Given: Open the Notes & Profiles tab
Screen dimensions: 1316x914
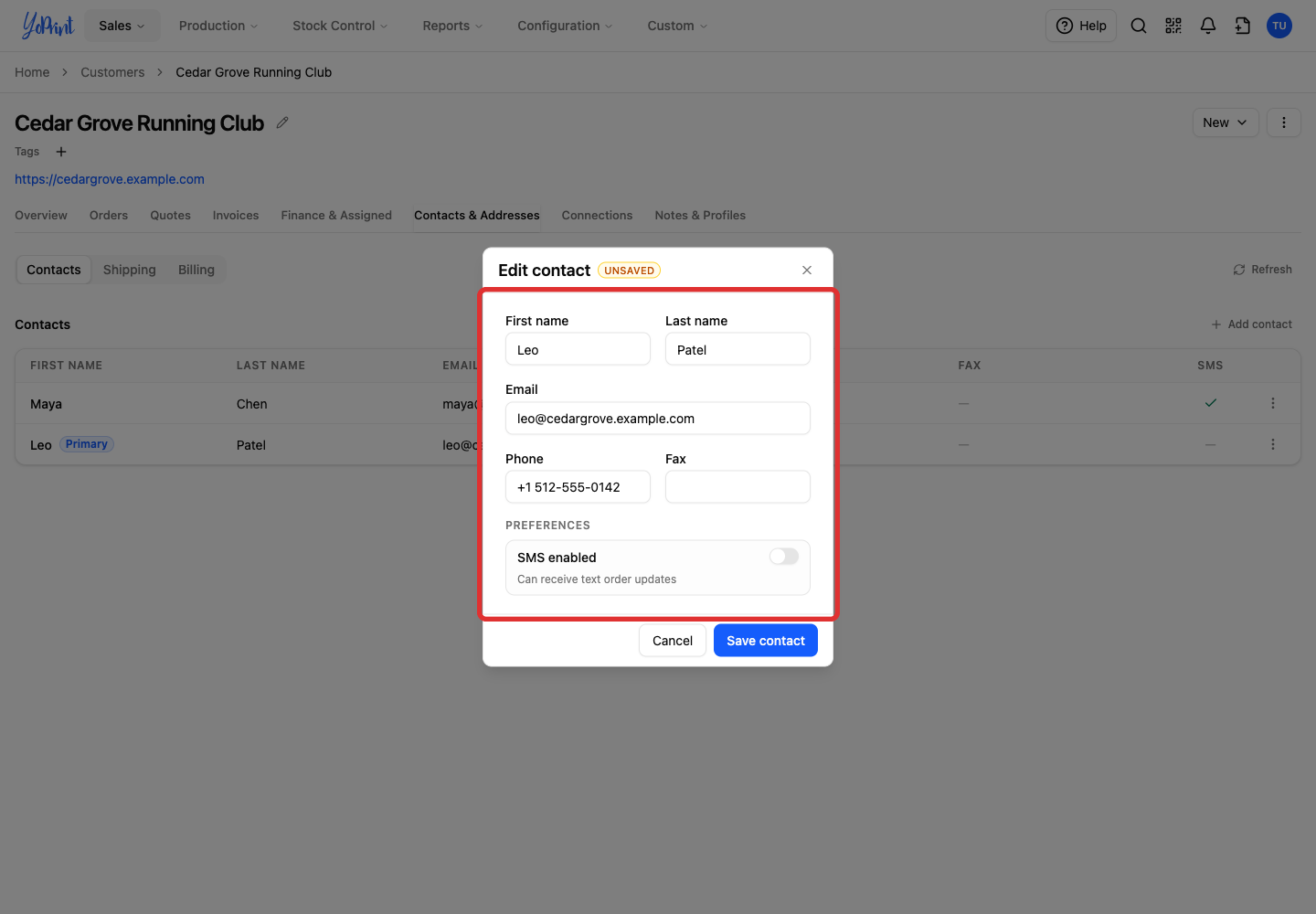Looking at the screenshot, I should click(x=700, y=216).
